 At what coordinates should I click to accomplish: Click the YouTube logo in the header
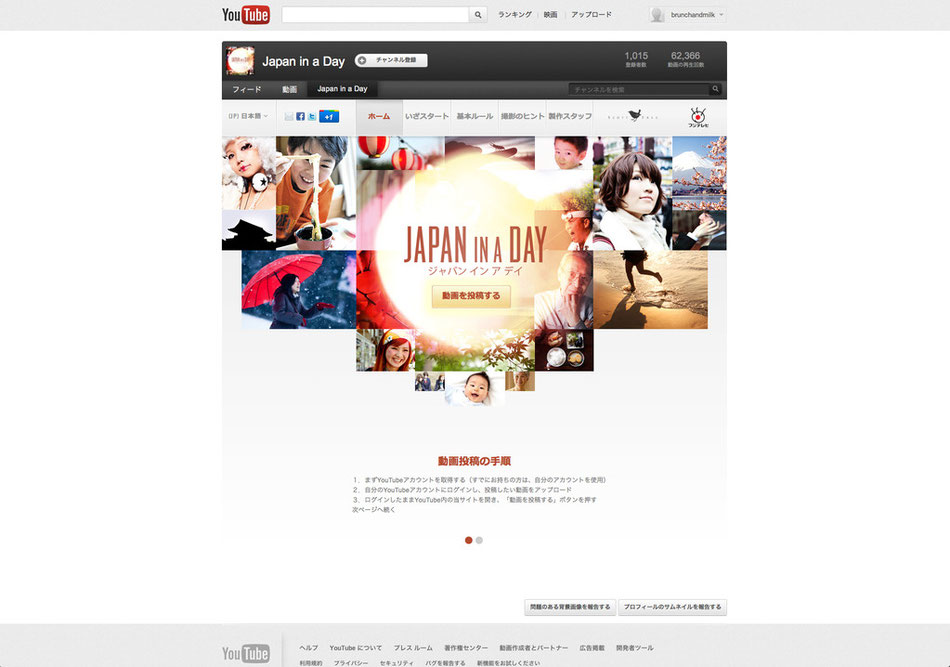(x=245, y=15)
